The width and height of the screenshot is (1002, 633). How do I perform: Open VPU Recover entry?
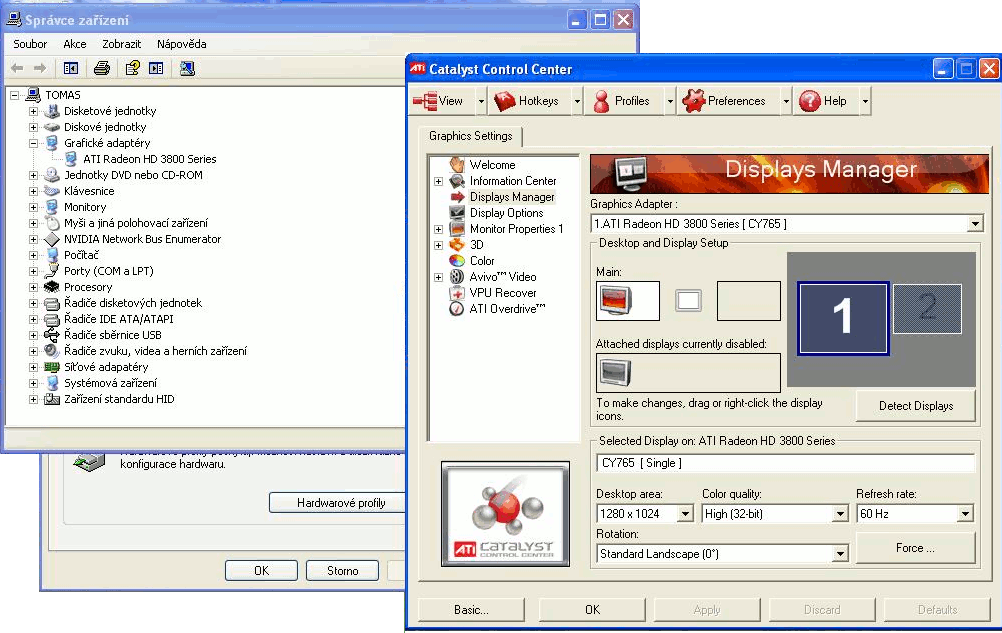coord(503,293)
